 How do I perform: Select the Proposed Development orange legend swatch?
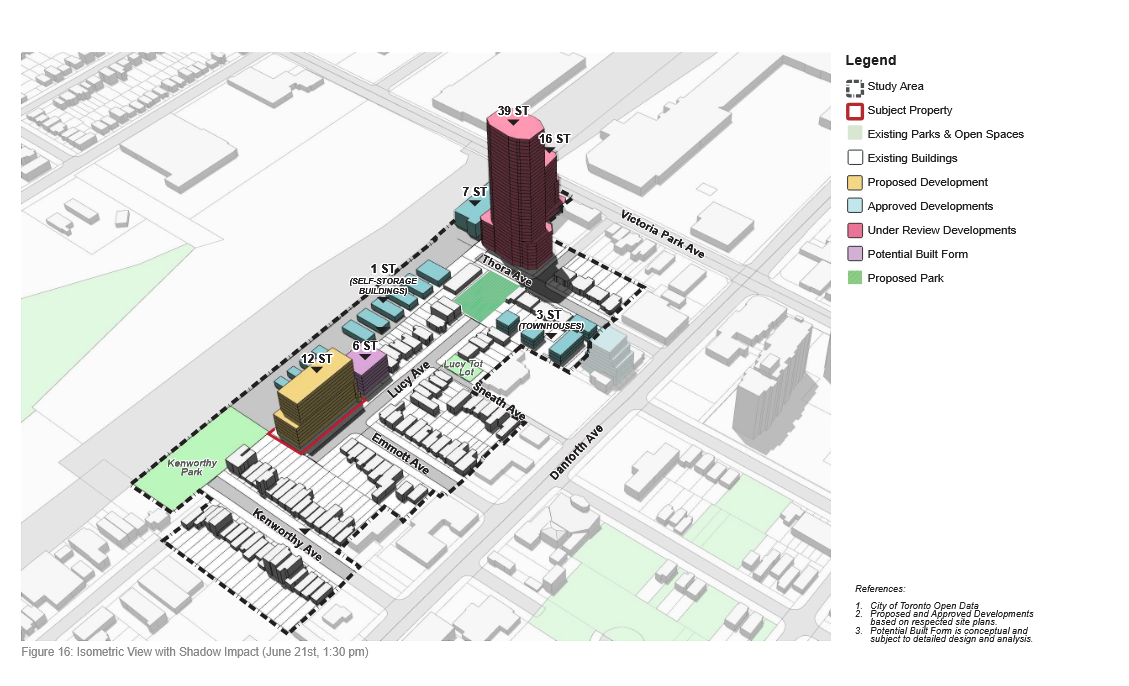click(x=854, y=182)
